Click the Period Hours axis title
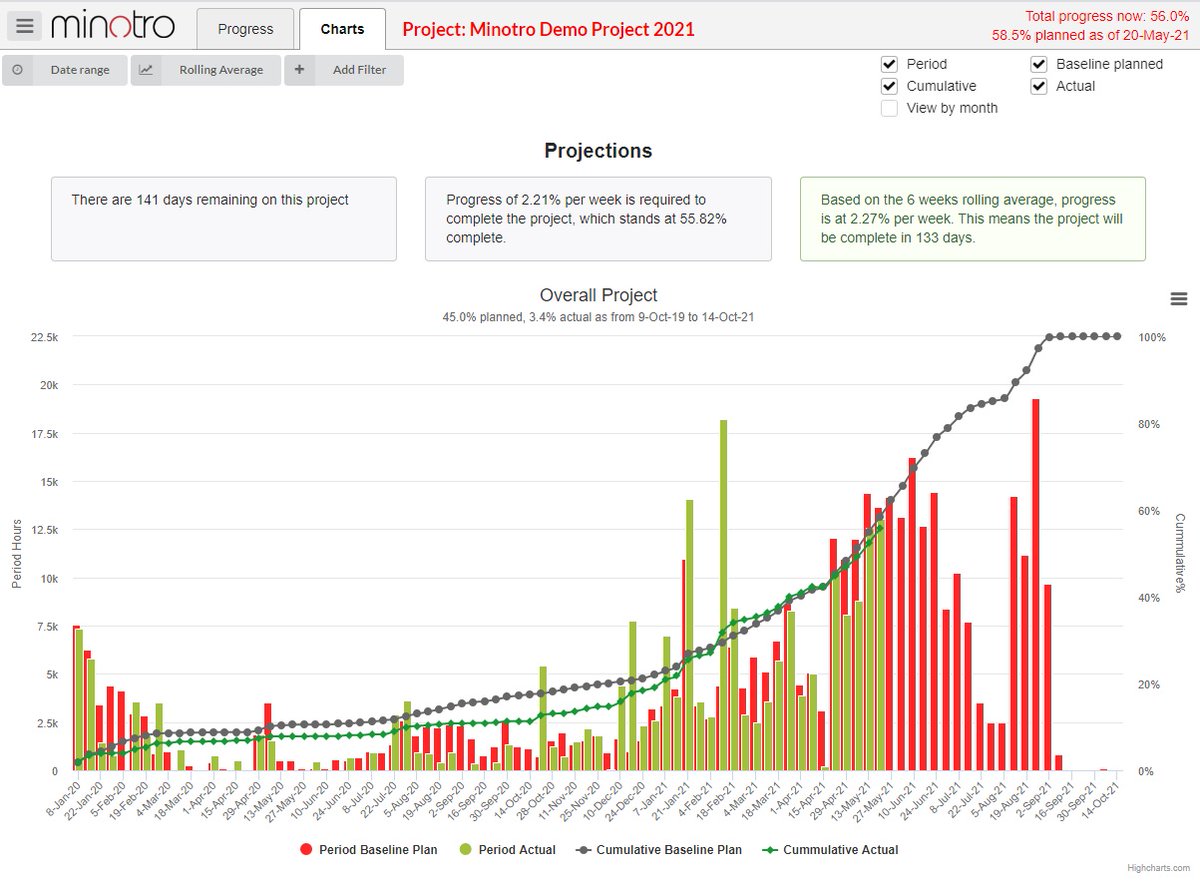1200x887 pixels. [x=17, y=554]
